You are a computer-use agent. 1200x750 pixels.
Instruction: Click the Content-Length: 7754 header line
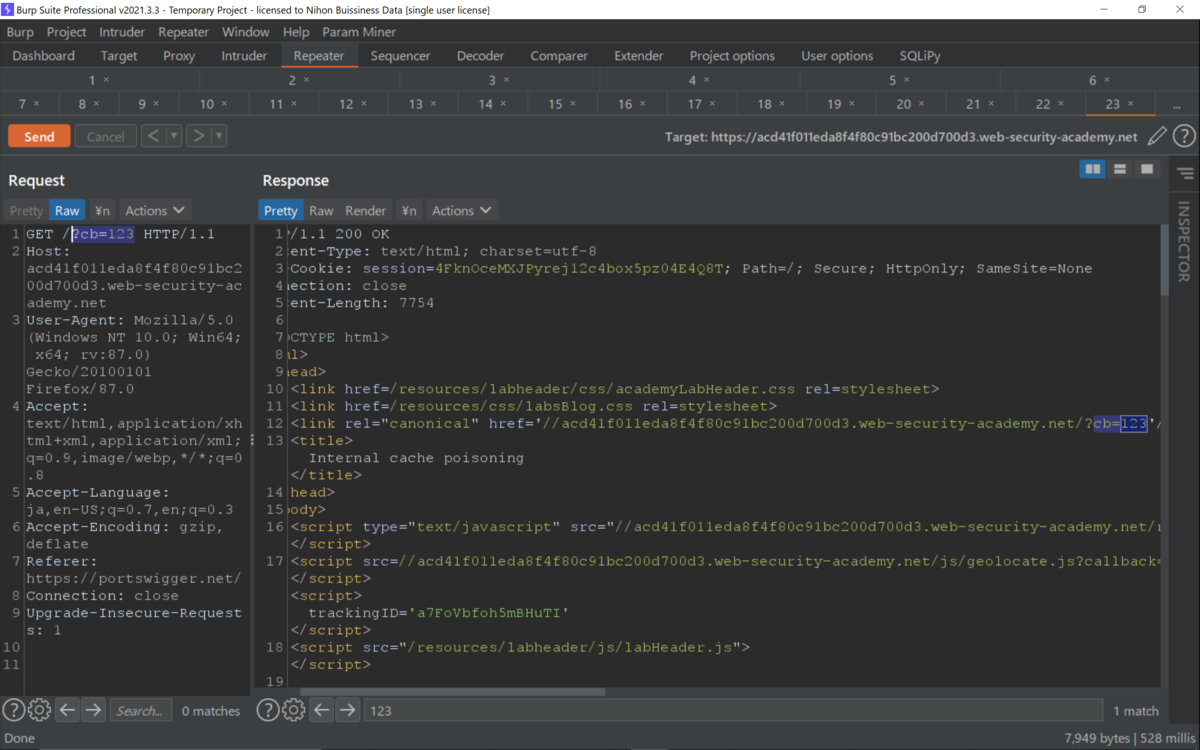pos(362,303)
